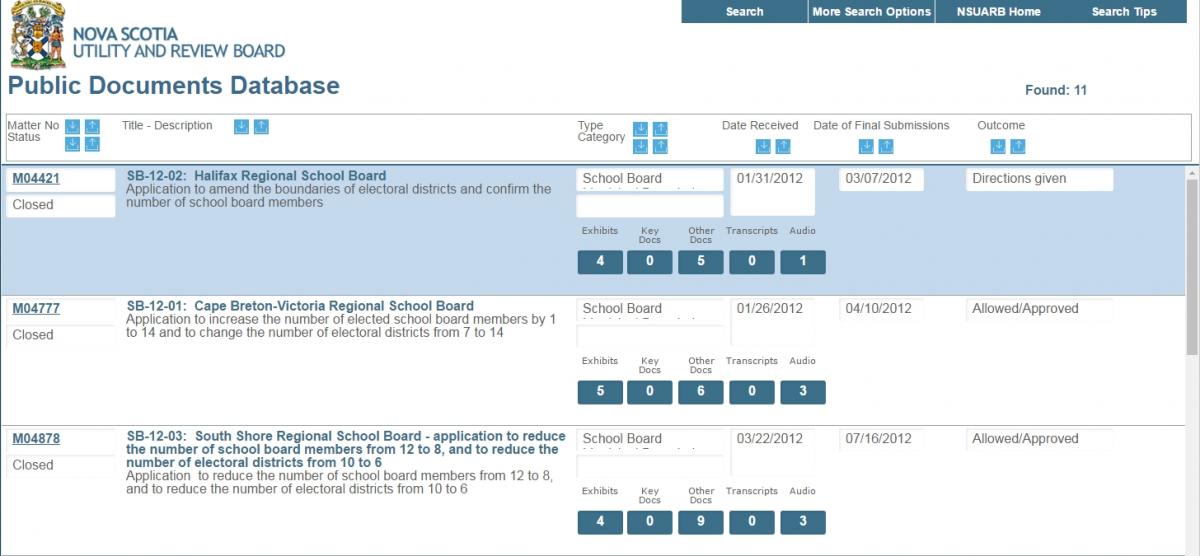Image resolution: width=1200 pixels, height=556 pixels.
Task: Click the Directions given outcome field
Action: tap(1039, 179)
